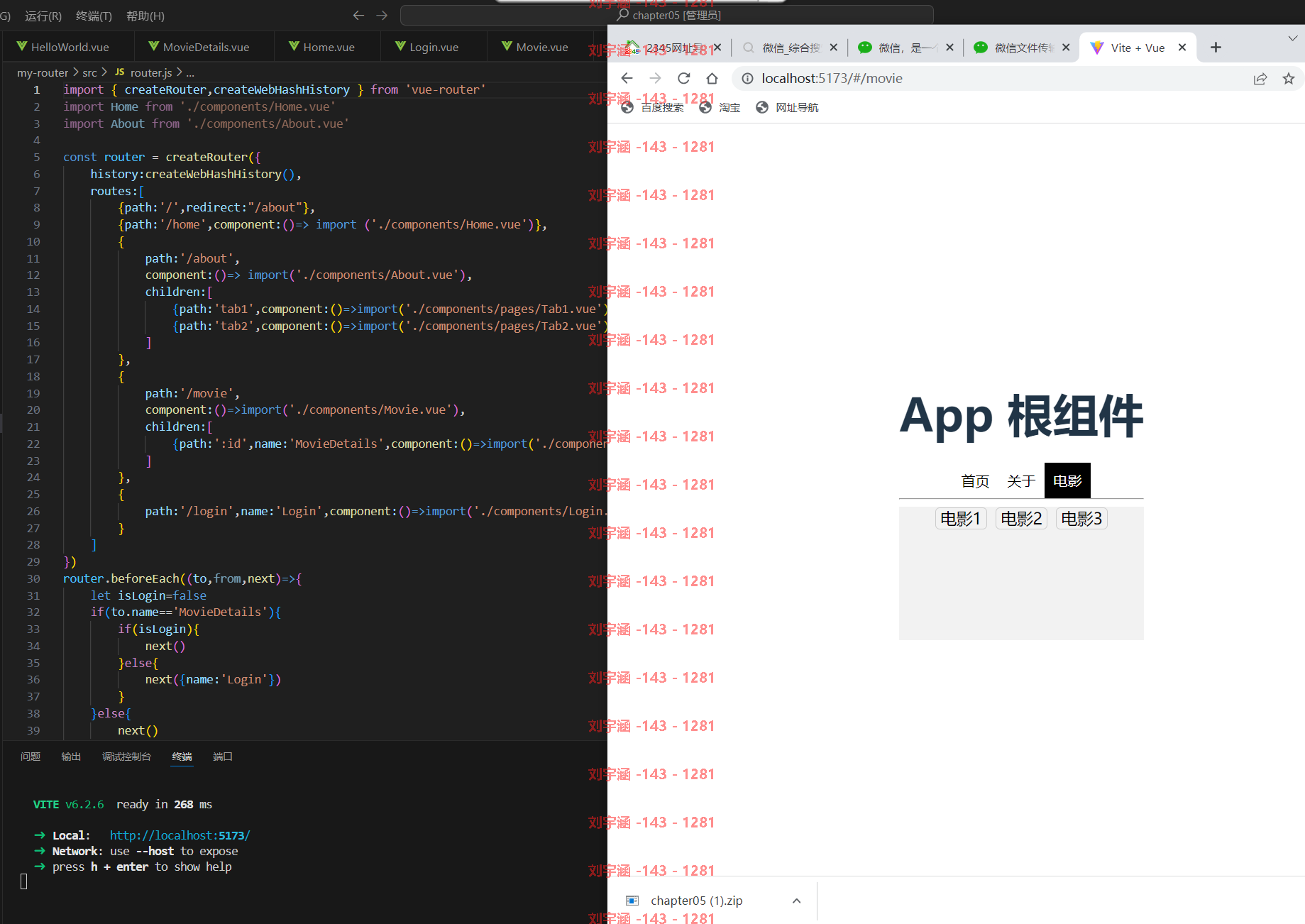
Task: Open the 问题 panel tab
Action: (x=31, y=757)
